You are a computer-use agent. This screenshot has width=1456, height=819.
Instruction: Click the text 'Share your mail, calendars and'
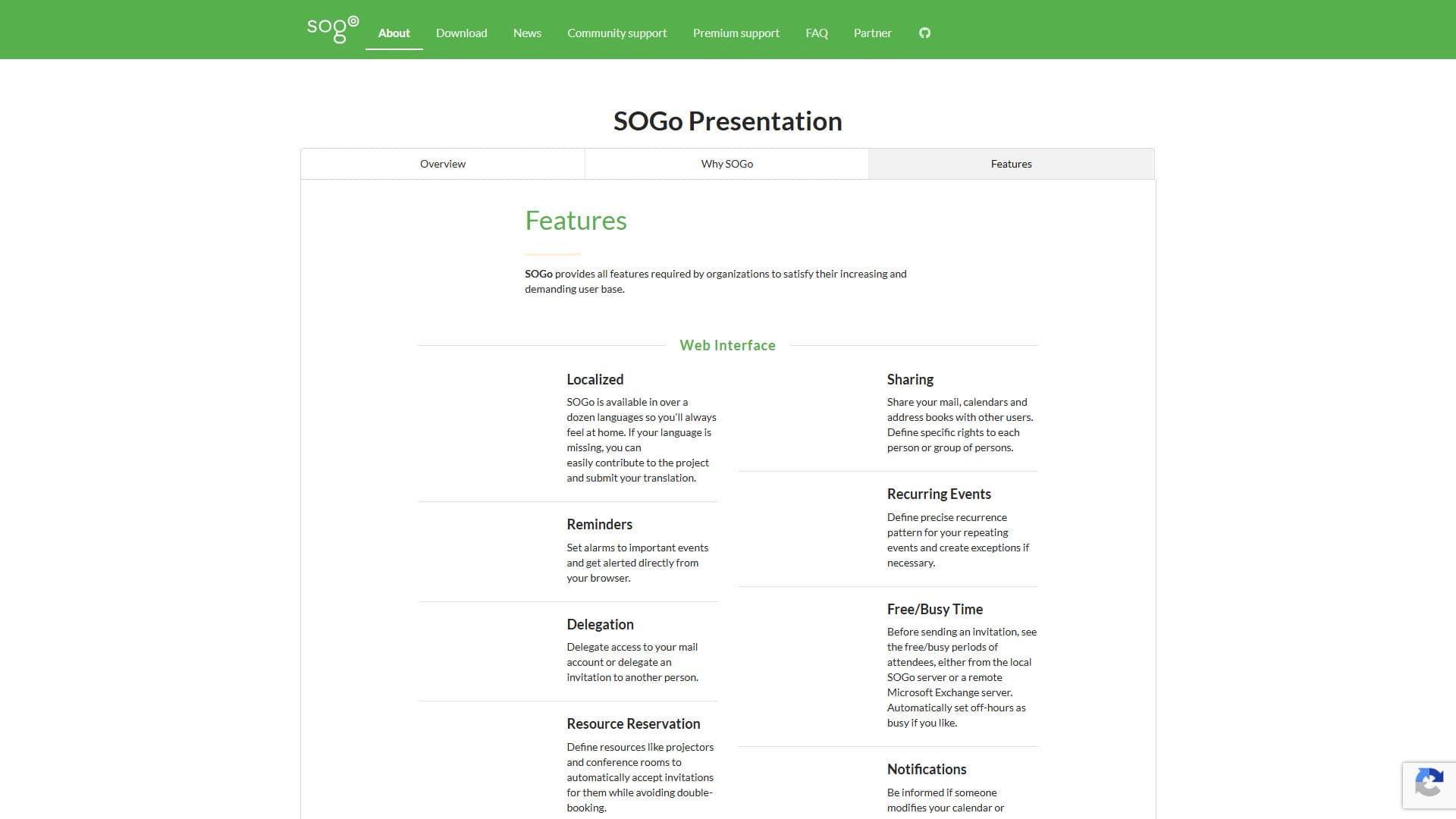957,402
